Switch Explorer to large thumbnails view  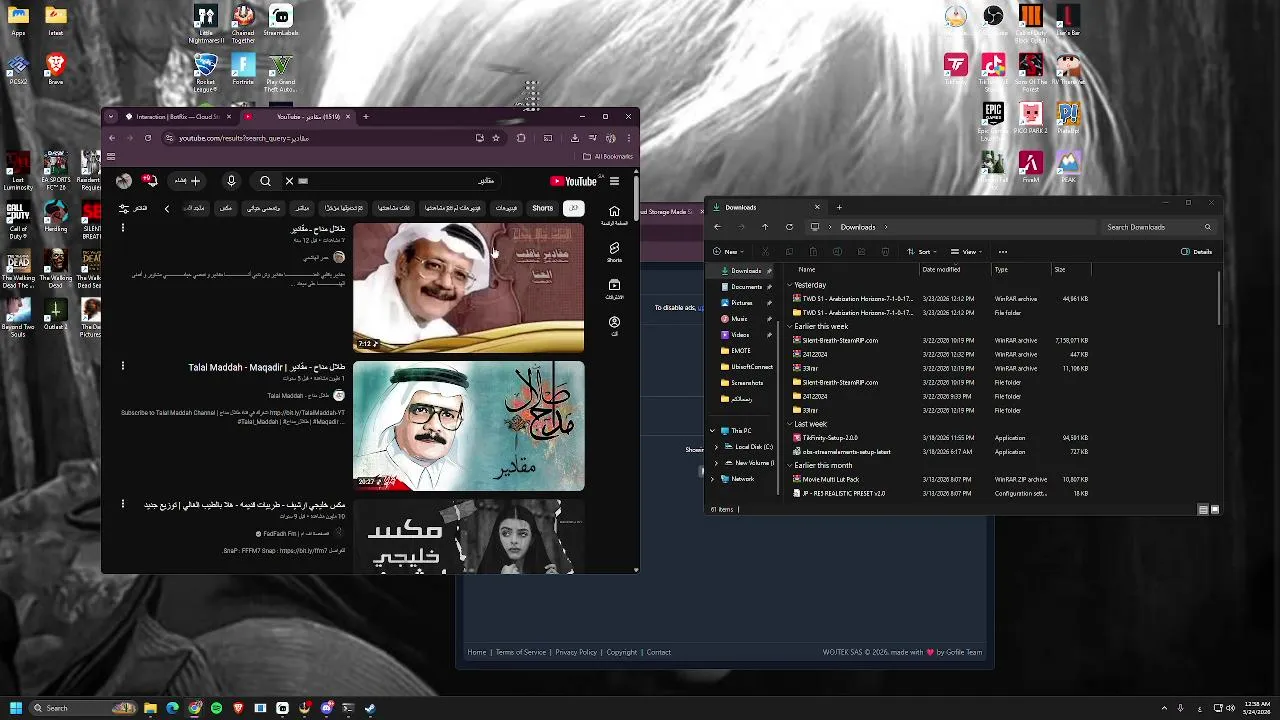click(1215, 510)
